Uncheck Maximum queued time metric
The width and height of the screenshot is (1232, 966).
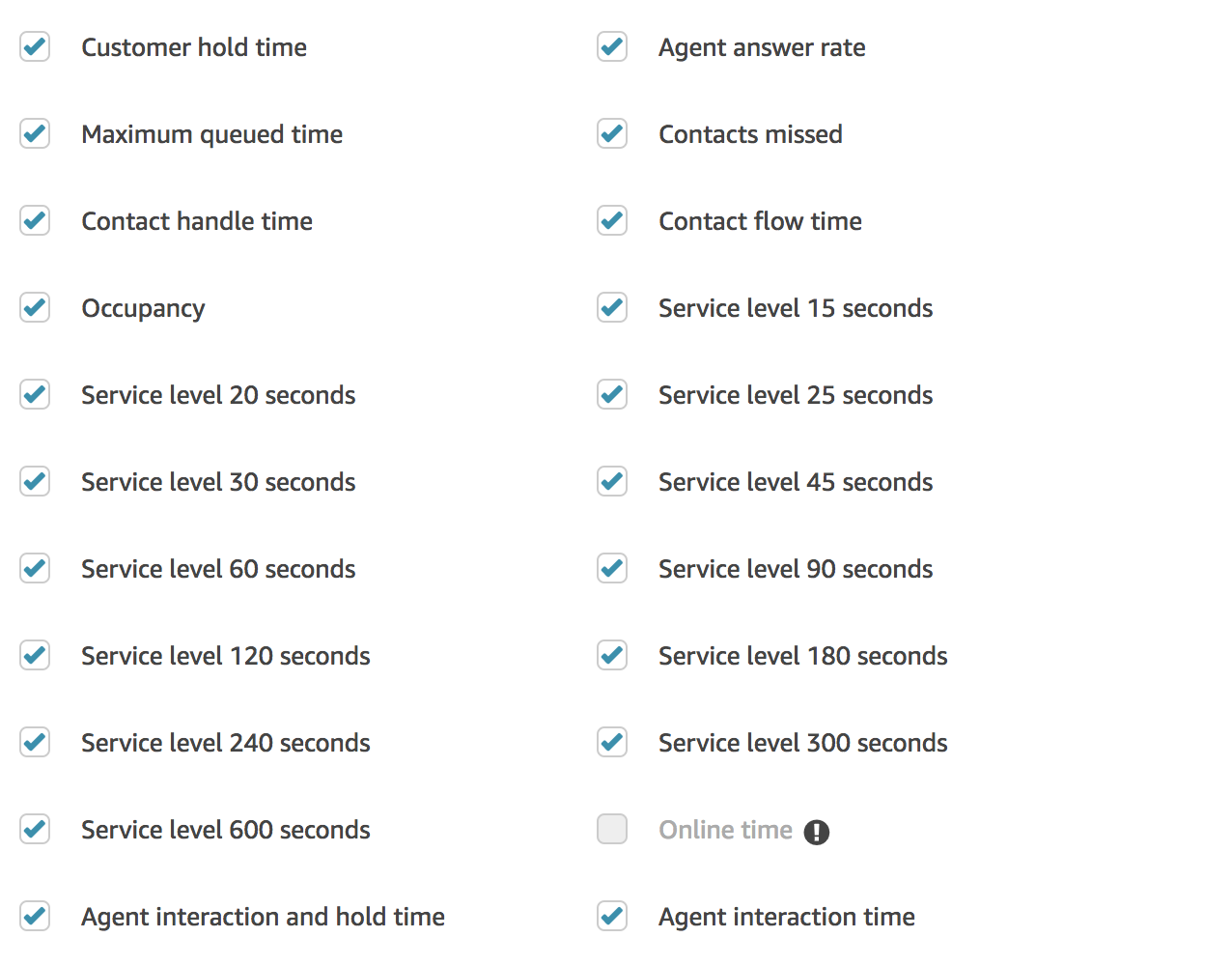pos(35,133)
